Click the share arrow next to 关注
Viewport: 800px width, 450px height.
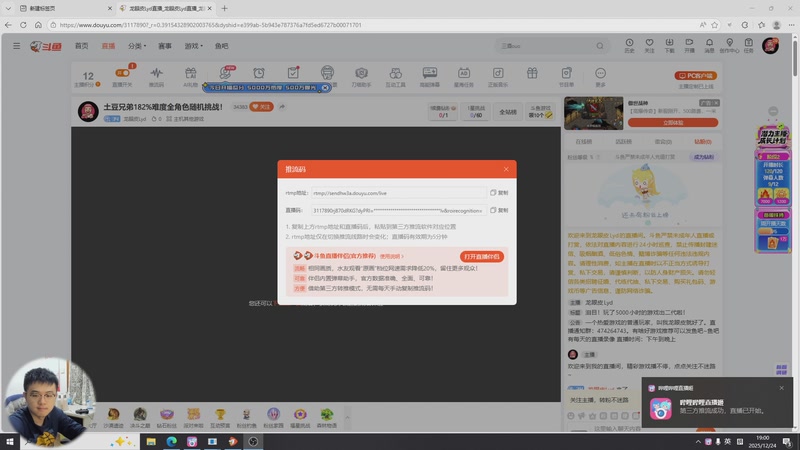click(x=282, y=107)
